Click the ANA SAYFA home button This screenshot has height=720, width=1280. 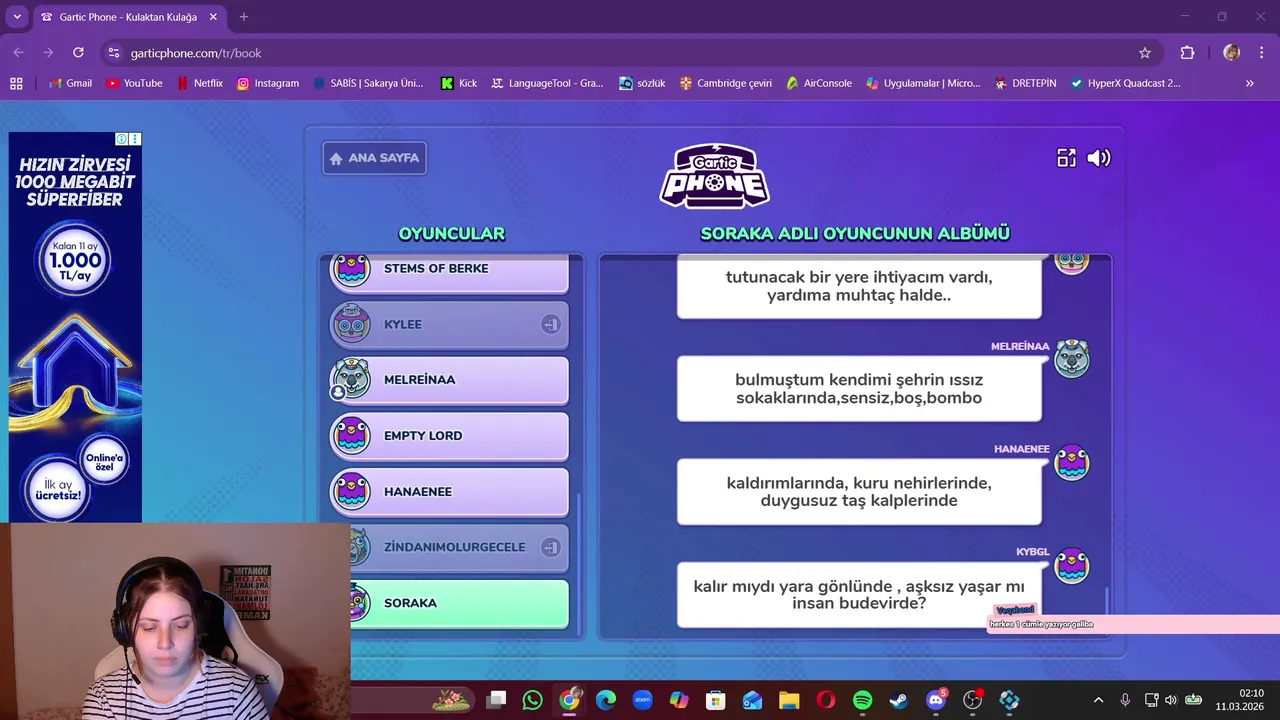375,158
